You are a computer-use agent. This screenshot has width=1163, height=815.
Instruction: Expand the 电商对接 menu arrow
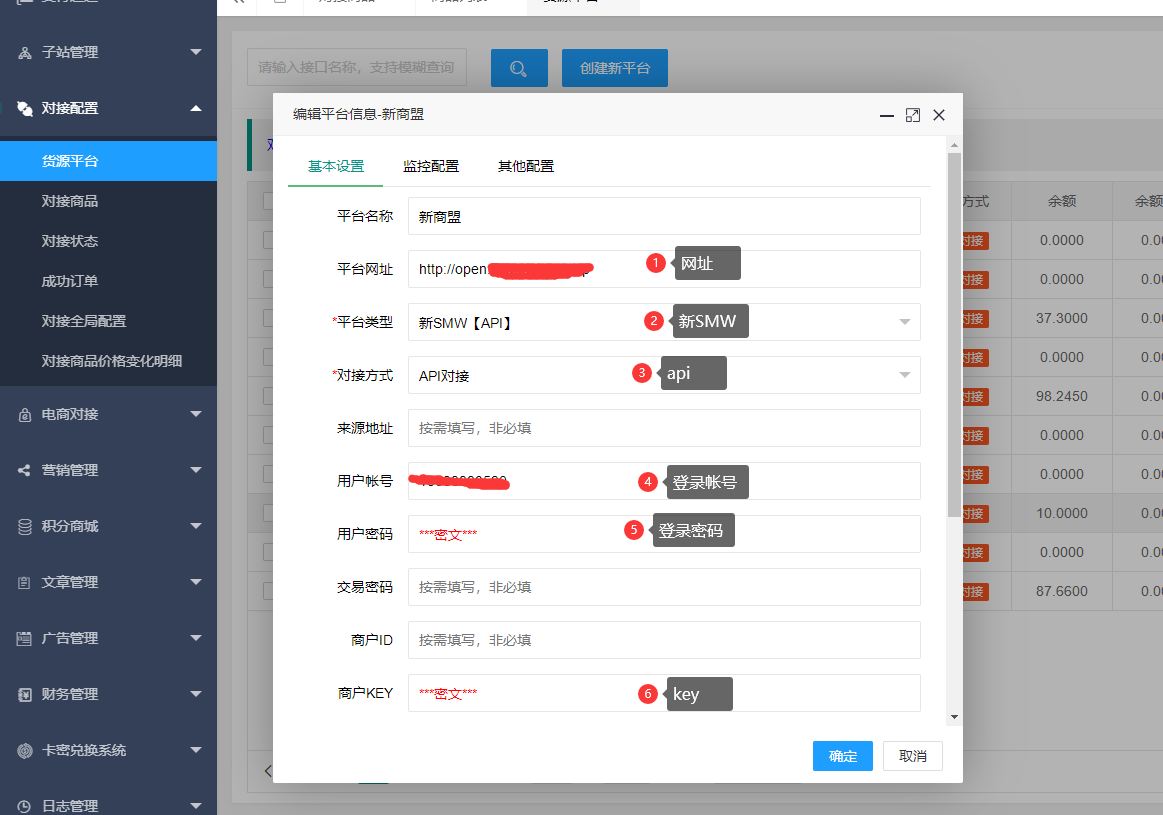tap(196, 414)
